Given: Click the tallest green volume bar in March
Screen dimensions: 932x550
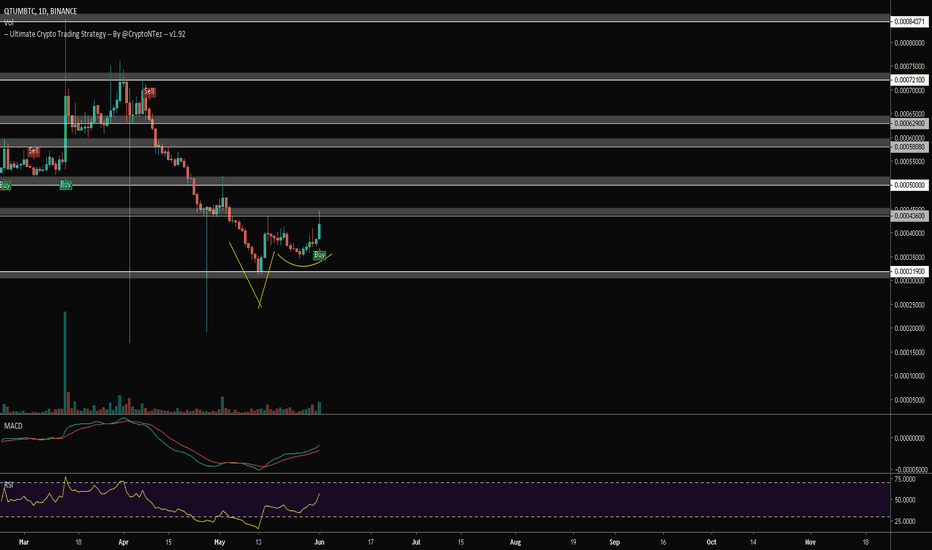Looking at the screenshot, I should point(65,363).
